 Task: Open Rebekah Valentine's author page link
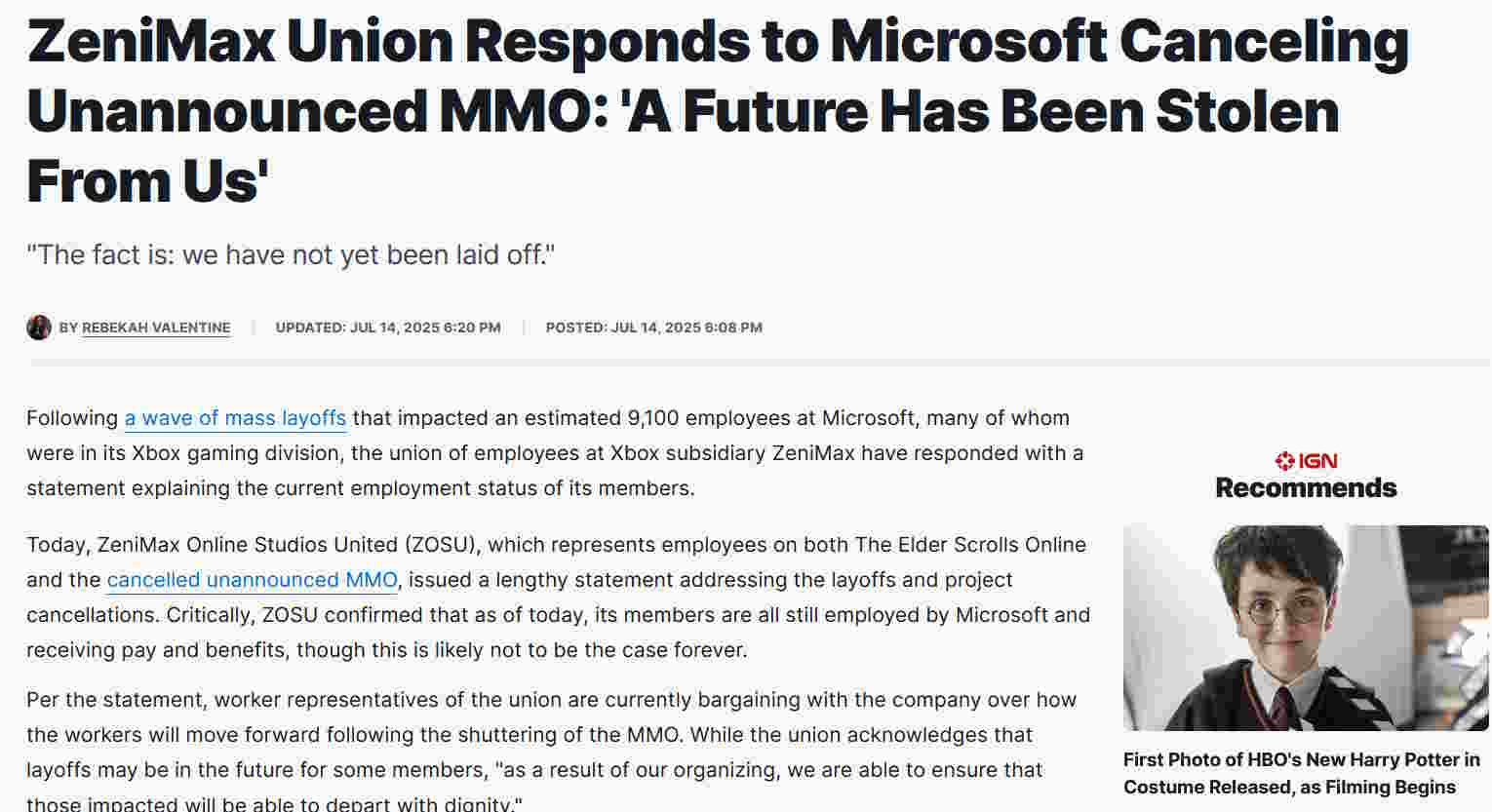tap(156, 328)
